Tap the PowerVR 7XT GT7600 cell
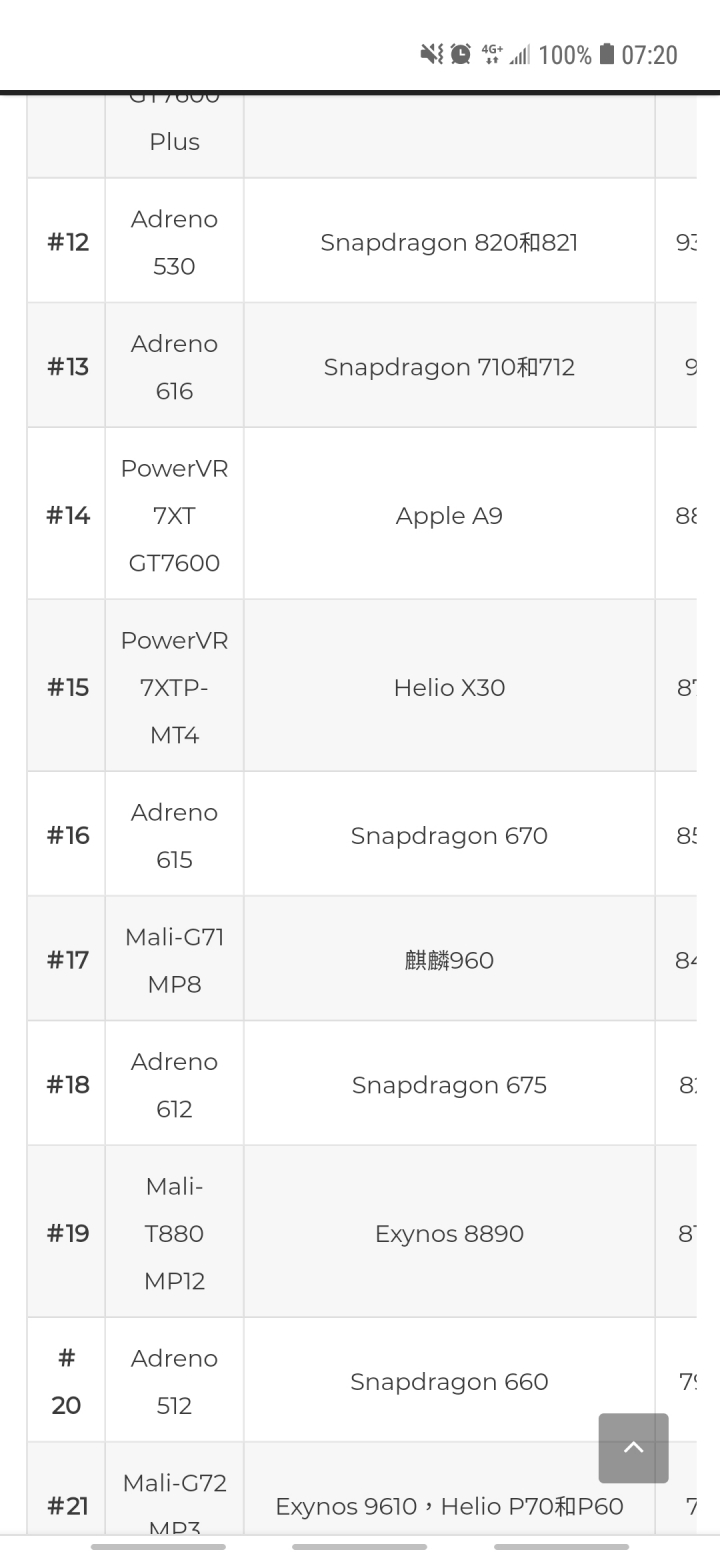720x1560 pixels. tap(174, 514)
